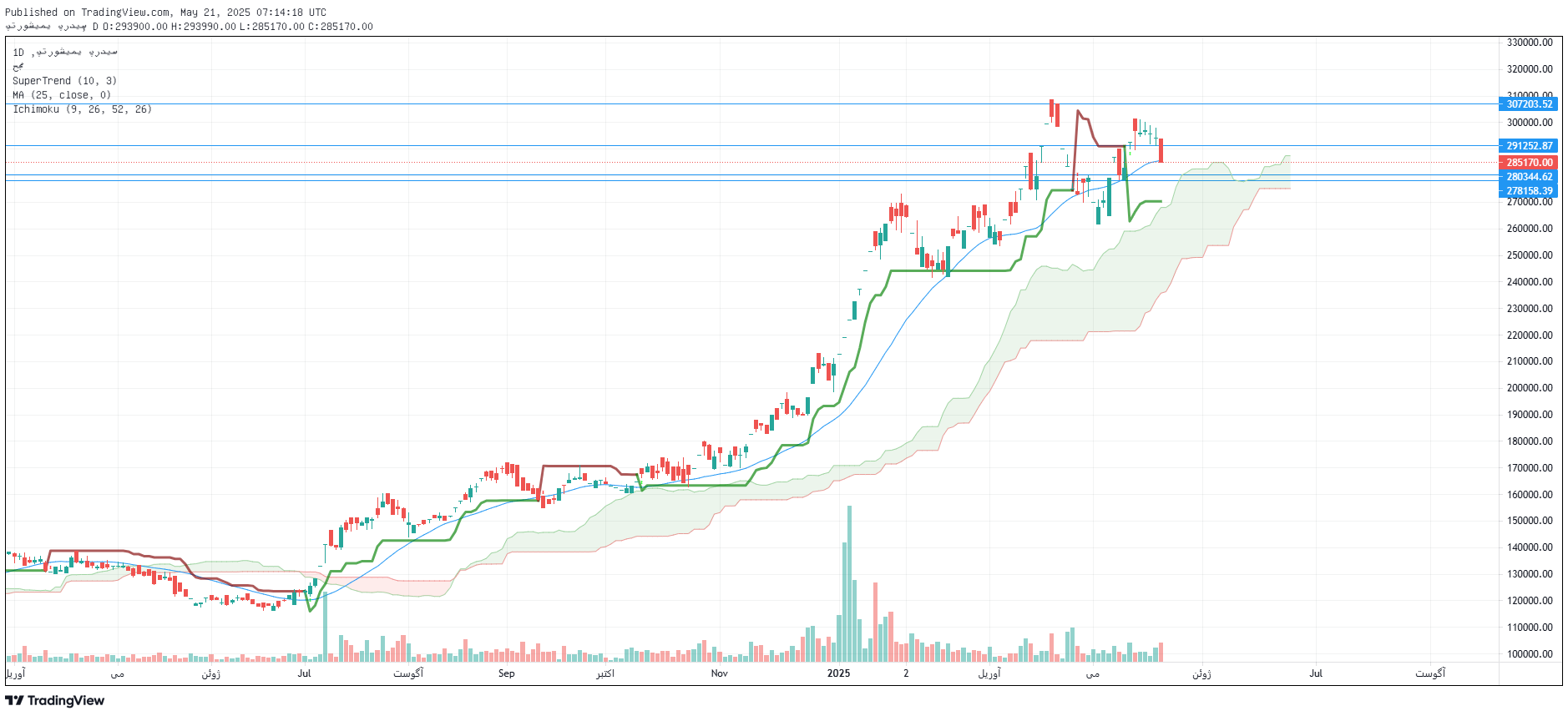Click the اکتبر label on time axis
The image size is (1568, 716).
point(605,673)
